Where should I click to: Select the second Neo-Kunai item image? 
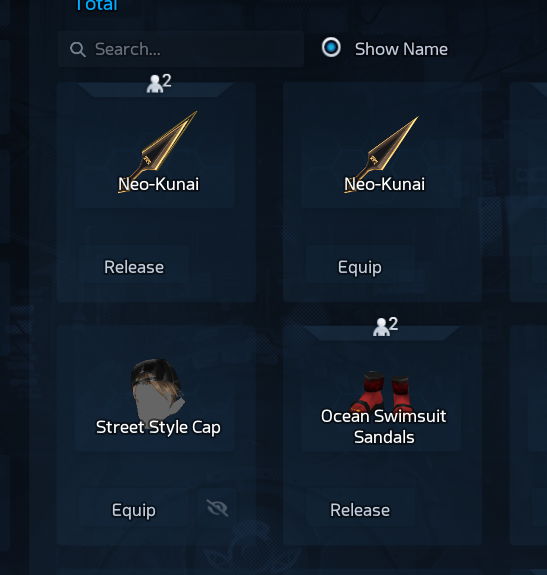381,154
